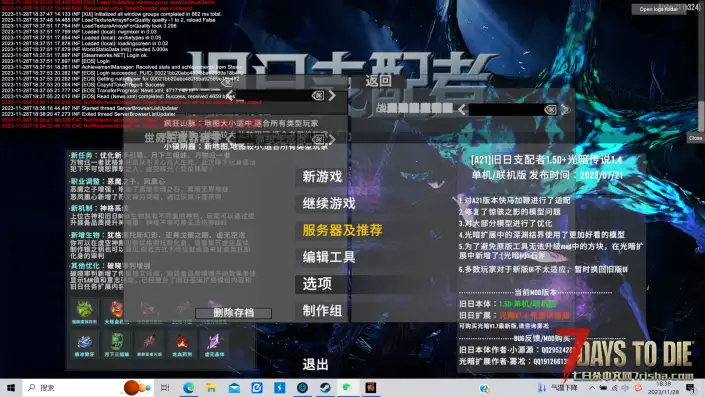Open 编辑工具 editing tools
The width and height of the screenshot is (705, 397).
tap(329, 257)
